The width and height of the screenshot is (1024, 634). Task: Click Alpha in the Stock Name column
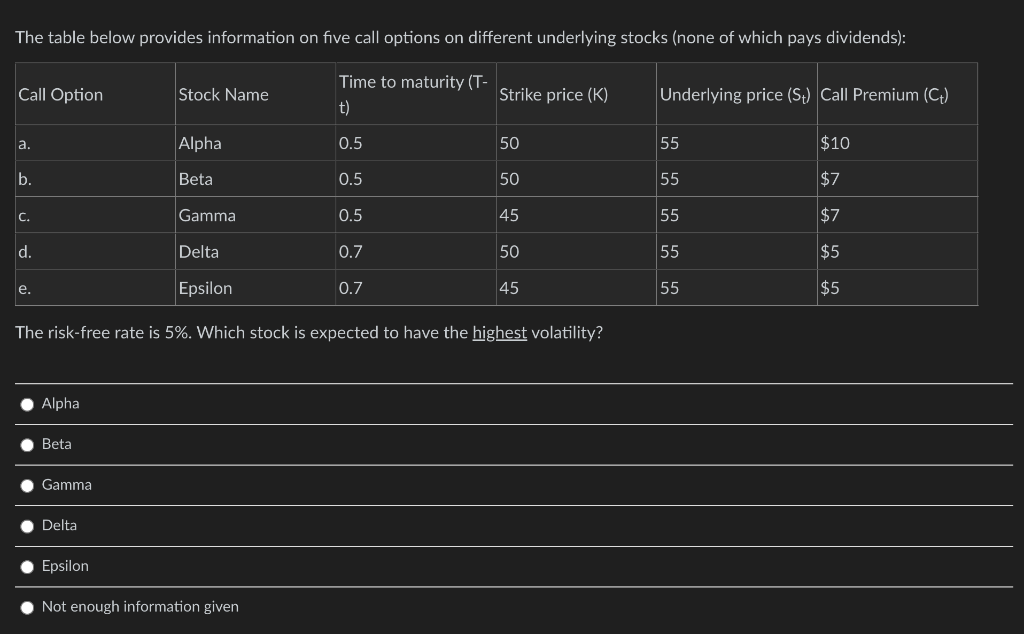point(200,143)
